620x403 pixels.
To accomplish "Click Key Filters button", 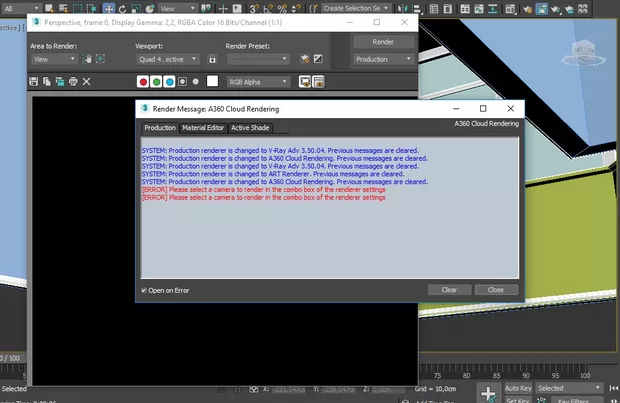I will click(577, 399).
